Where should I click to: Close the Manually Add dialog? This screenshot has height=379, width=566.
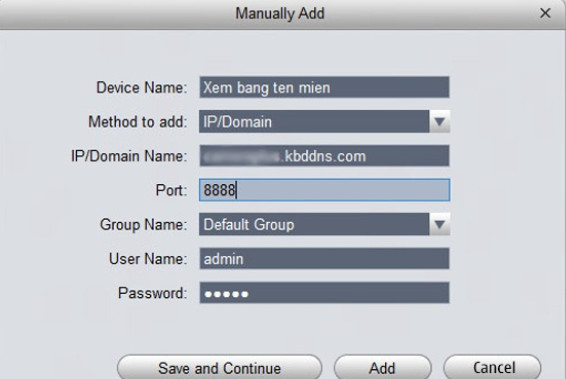545,13
